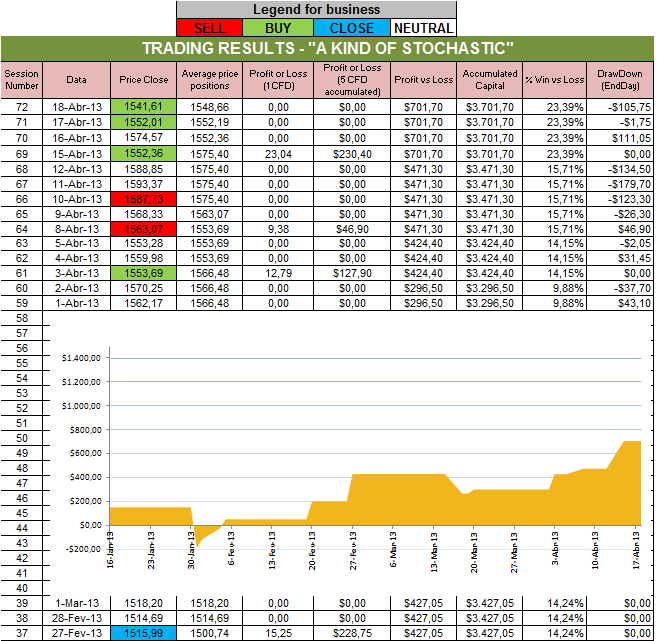Click the -$200,00 chart axis label
668x641 pixels.
(83, 549)
